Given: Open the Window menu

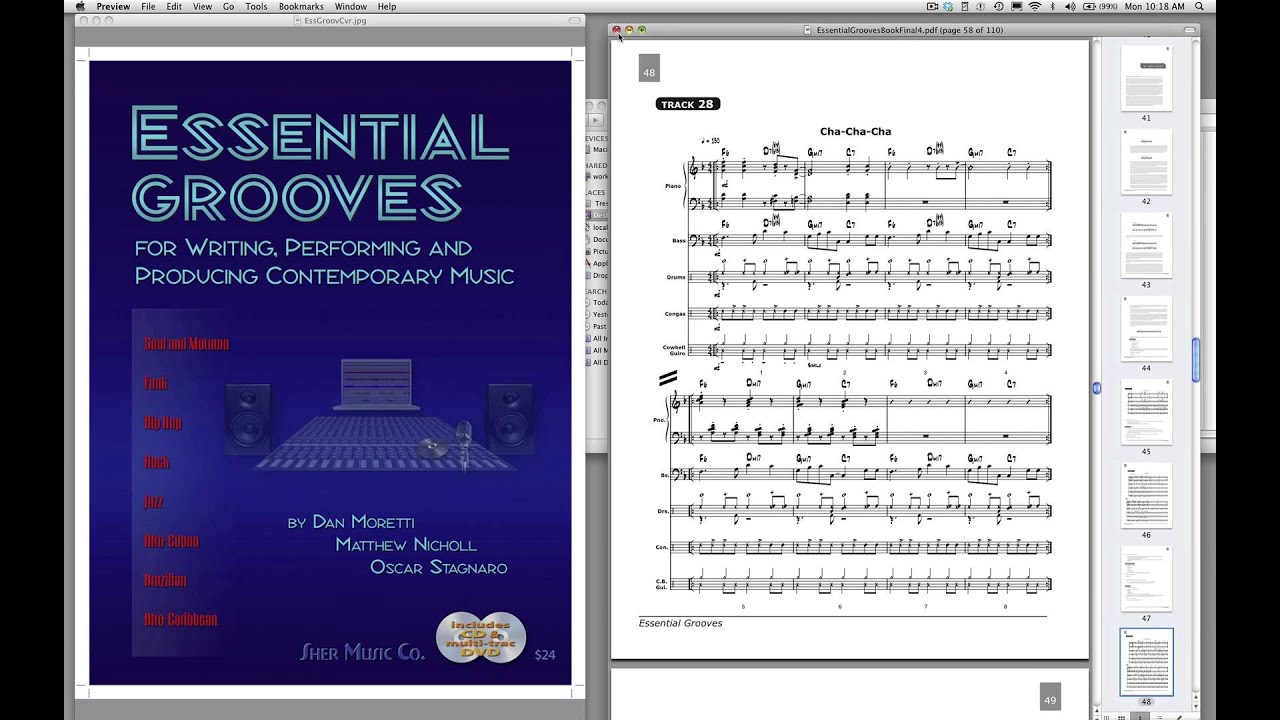Looking at the screenshot, I should click(350, 6).
